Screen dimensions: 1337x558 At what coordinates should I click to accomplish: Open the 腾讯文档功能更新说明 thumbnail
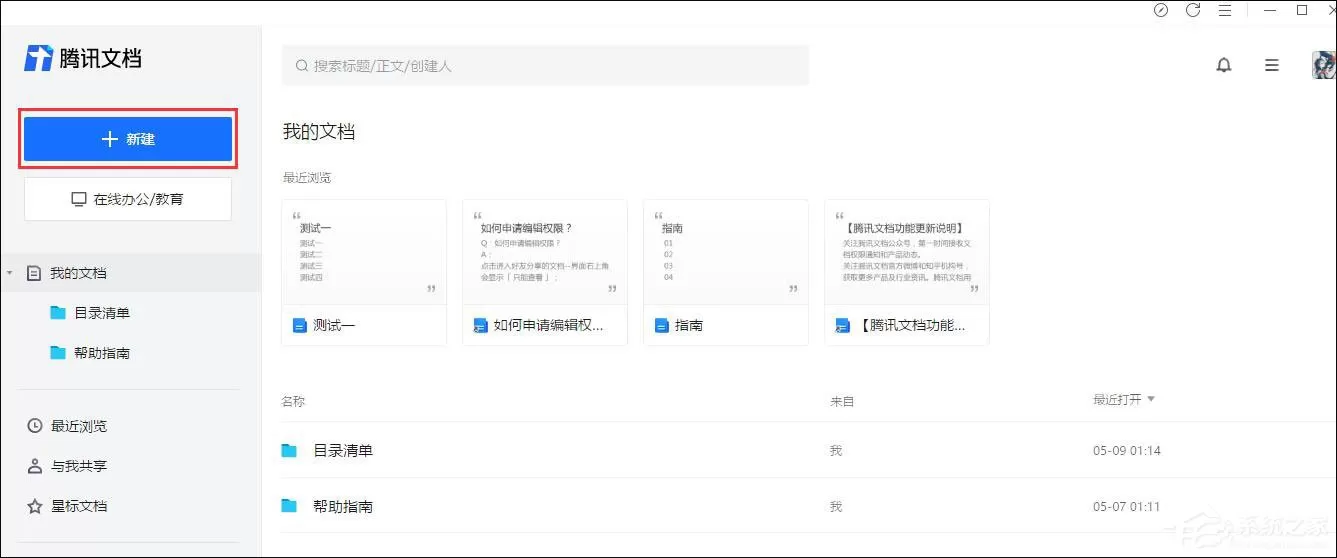pyautogui.click(x=907, y=252)
